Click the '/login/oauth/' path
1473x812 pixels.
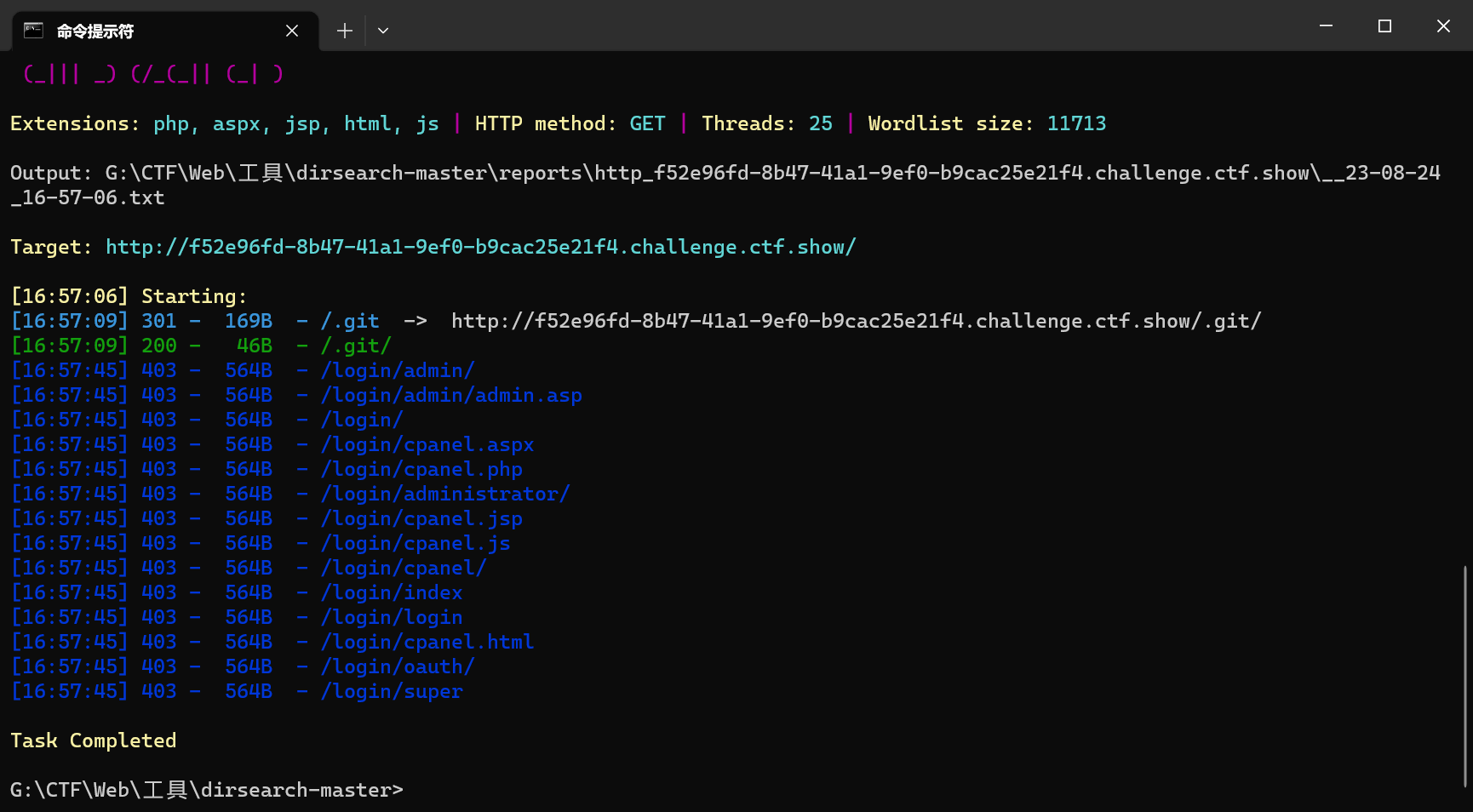tap(398, 666)
